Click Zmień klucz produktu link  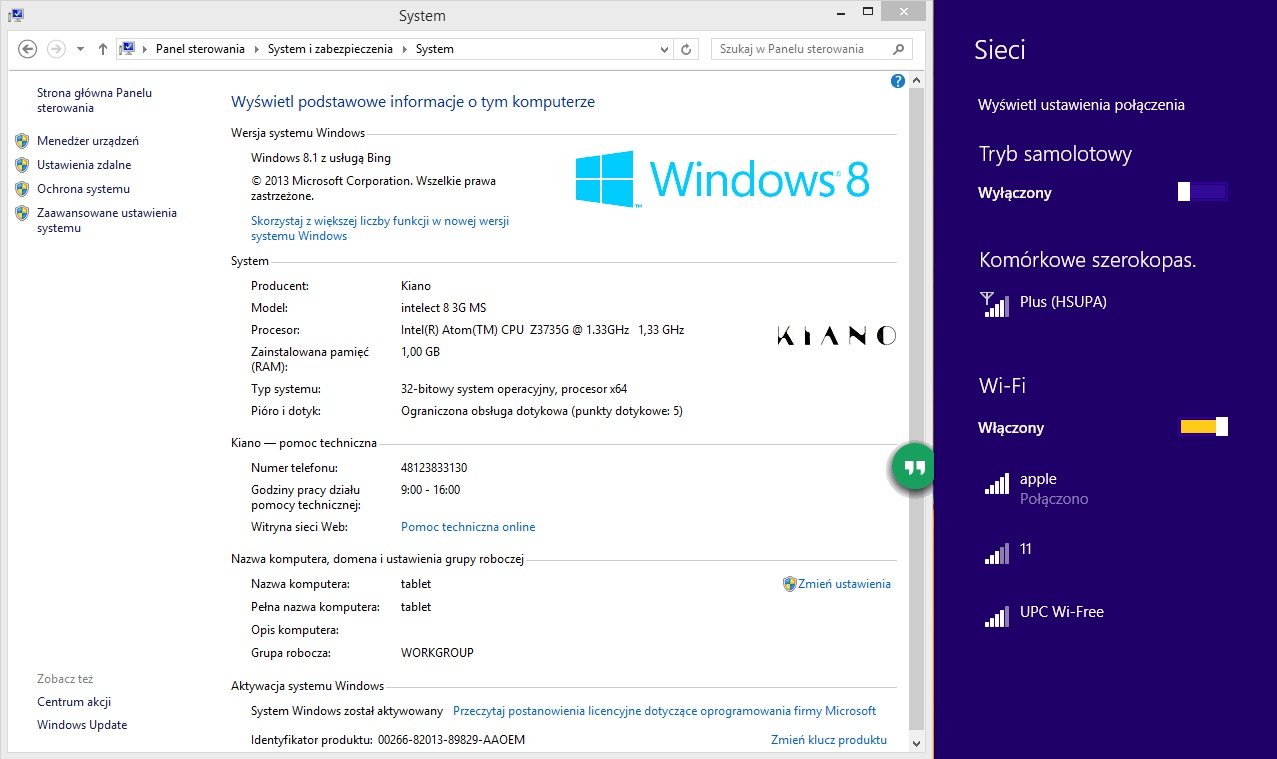pos(829,740)
